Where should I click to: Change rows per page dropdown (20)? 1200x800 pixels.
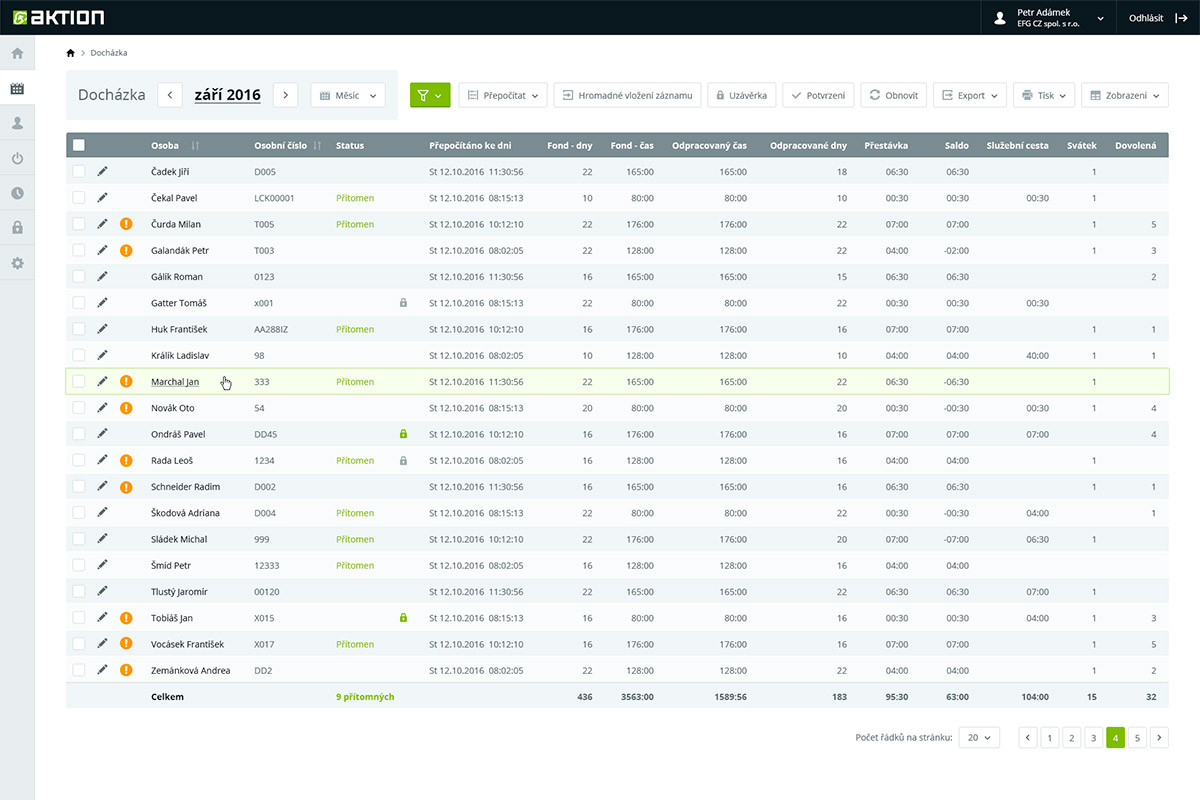pos(979,738)
